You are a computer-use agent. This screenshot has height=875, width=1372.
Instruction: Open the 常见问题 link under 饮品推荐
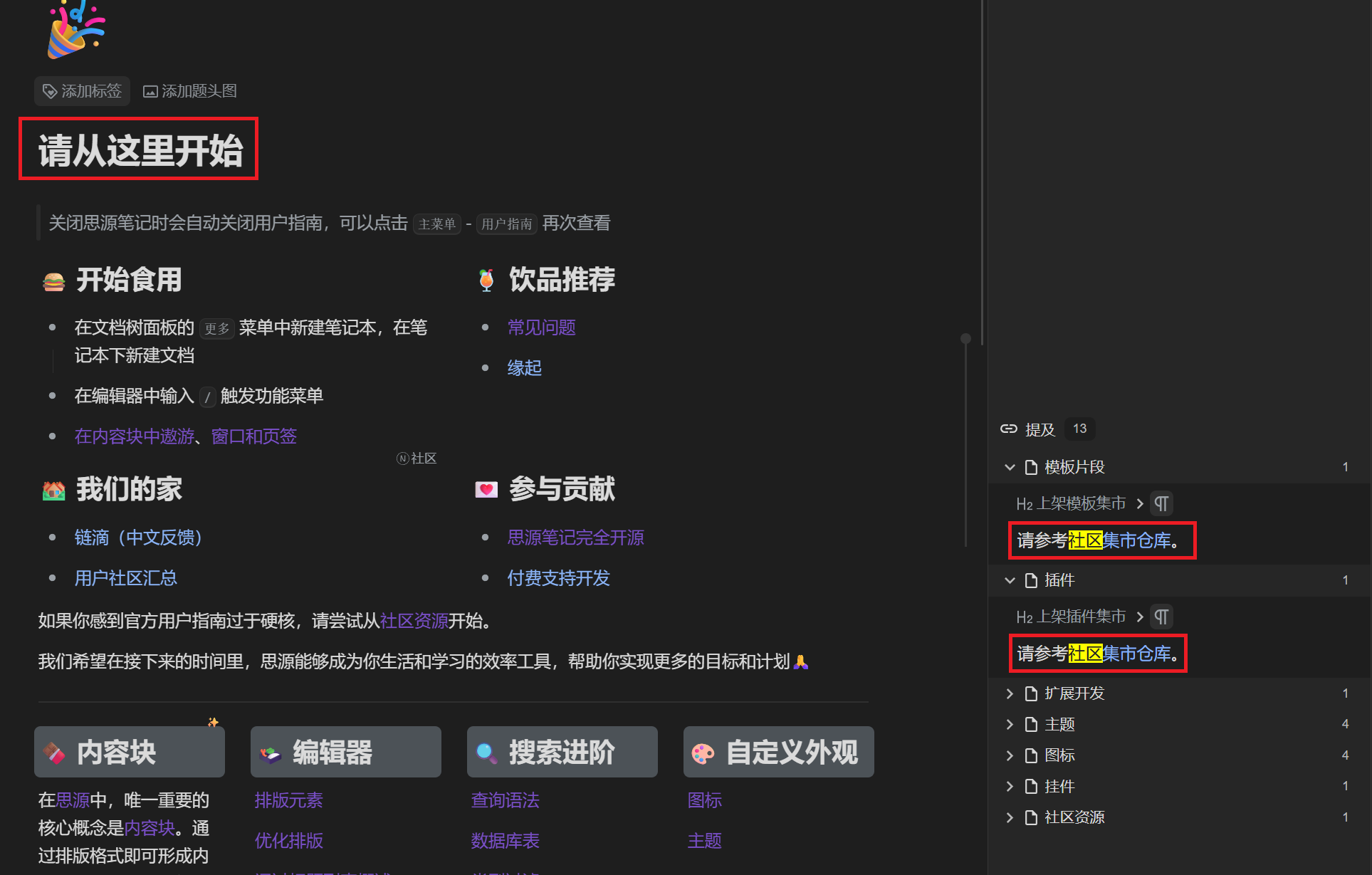pos(541,328)
